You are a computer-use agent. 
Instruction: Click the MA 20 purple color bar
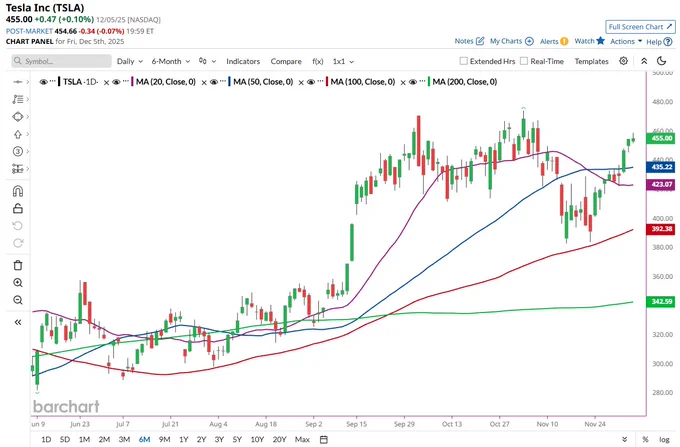pos(132,82)
